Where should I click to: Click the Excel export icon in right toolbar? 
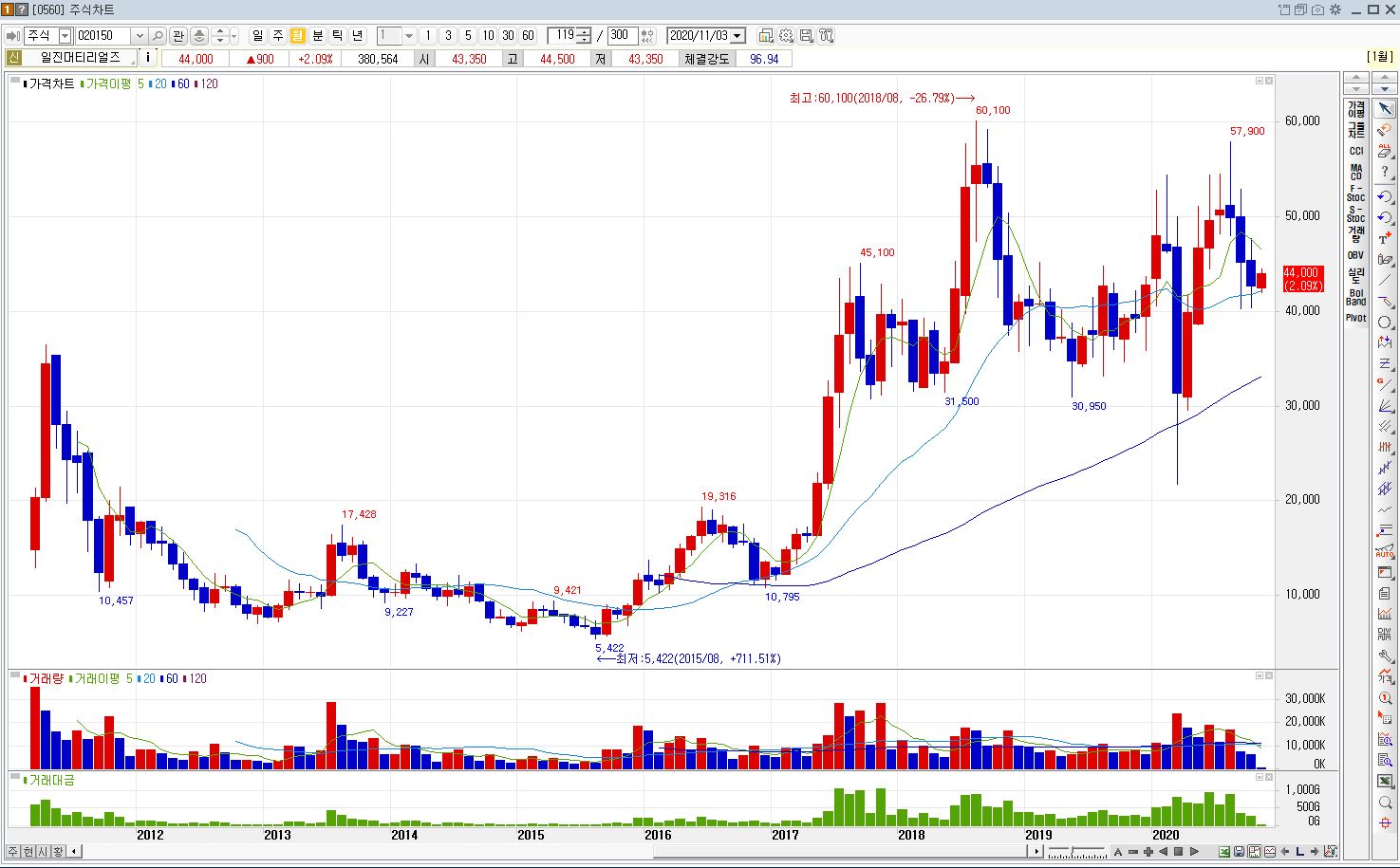click(x=1386, y=780)
